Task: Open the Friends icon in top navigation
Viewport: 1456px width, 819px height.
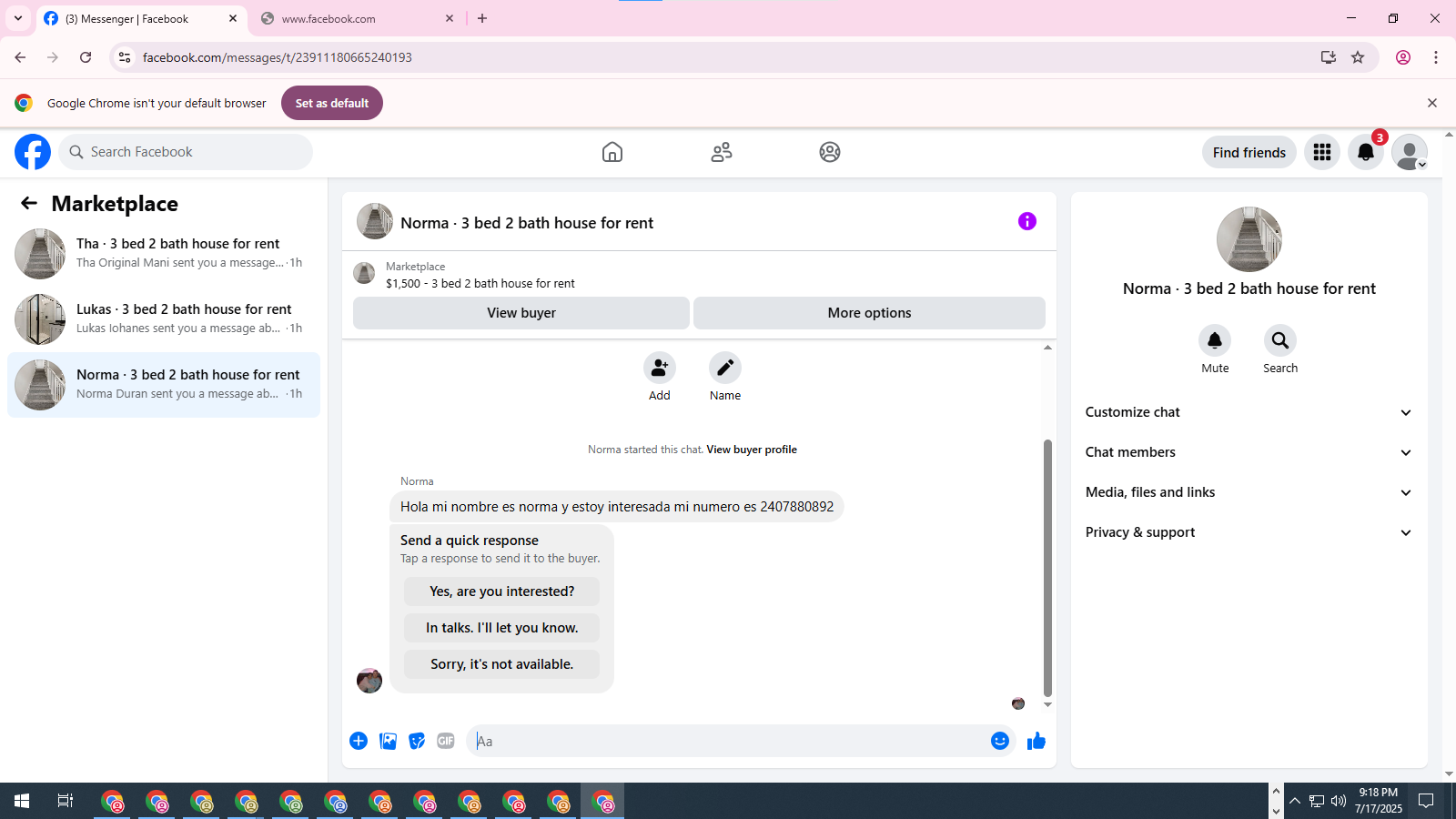Action: 722,152
